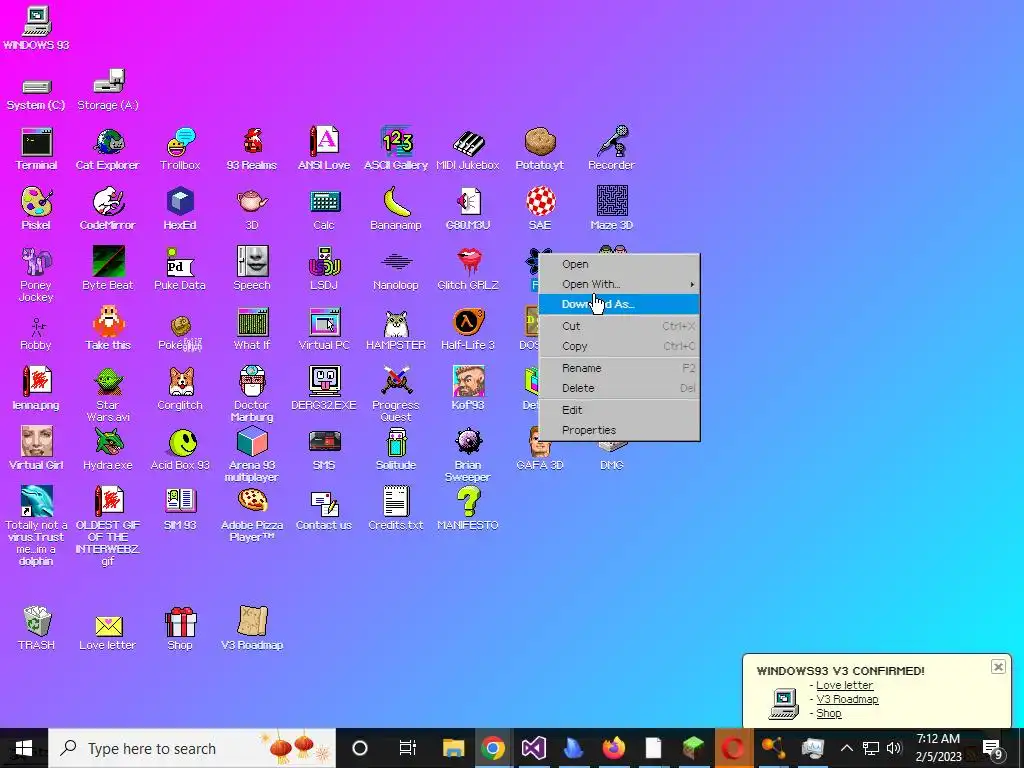
Task: Open System (C:) drive icon
Action: click(x=36, y=94)
